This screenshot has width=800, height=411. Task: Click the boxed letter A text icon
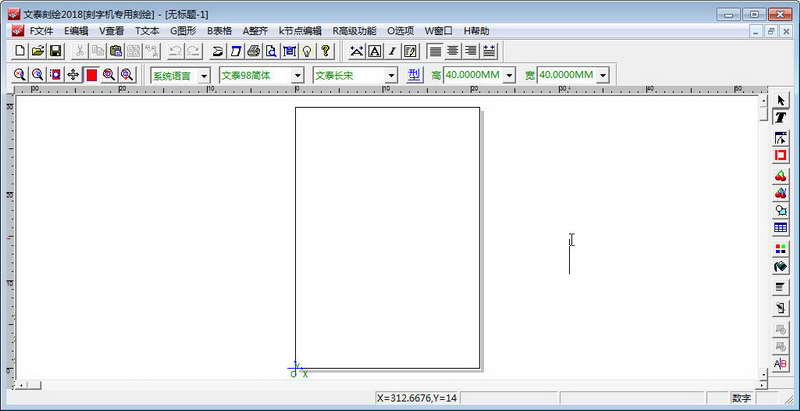(x=375, y=51)
